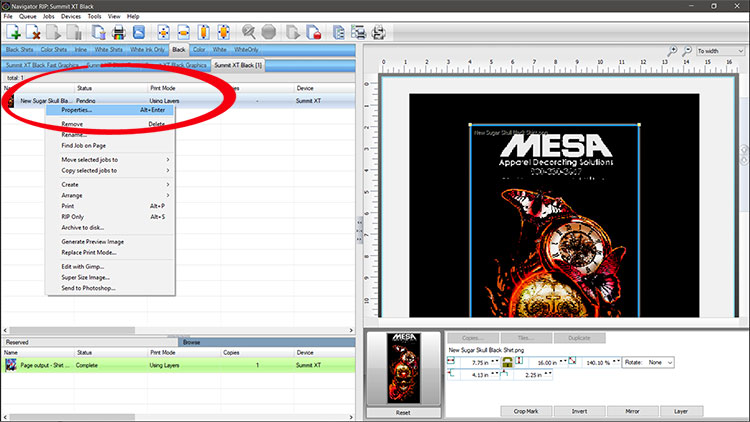The width and height of the screenshot is (750, 422).
Task: Click the job preview thumbnail
Action: (404, 368)
